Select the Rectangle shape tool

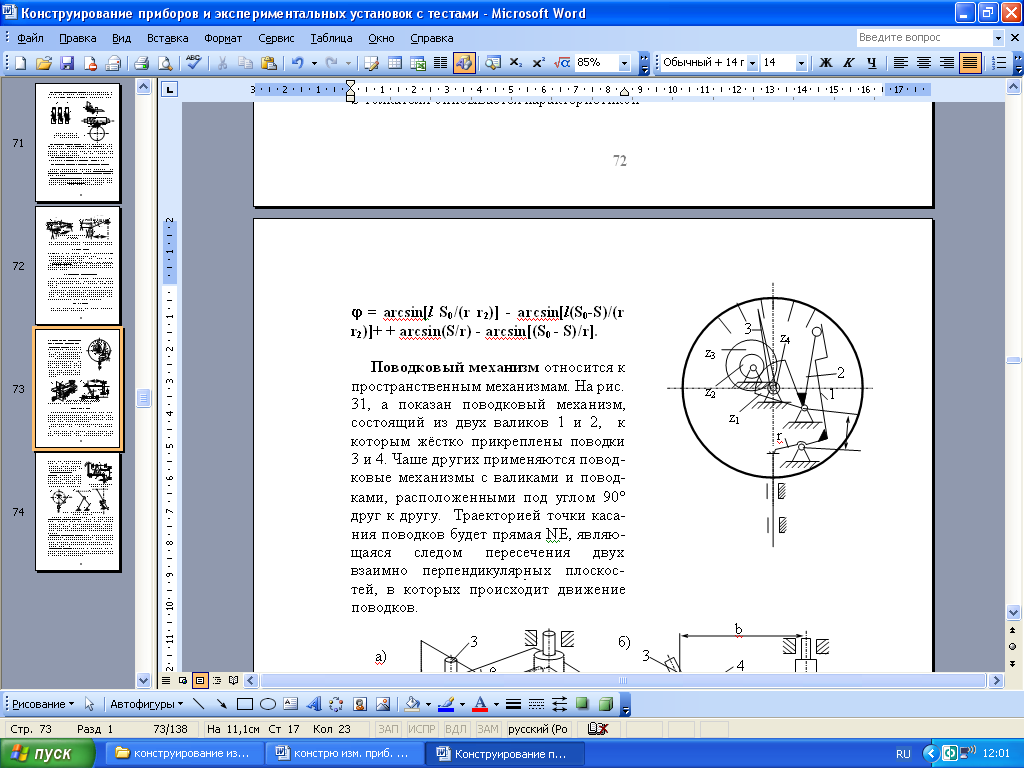[x=245, y=704]
